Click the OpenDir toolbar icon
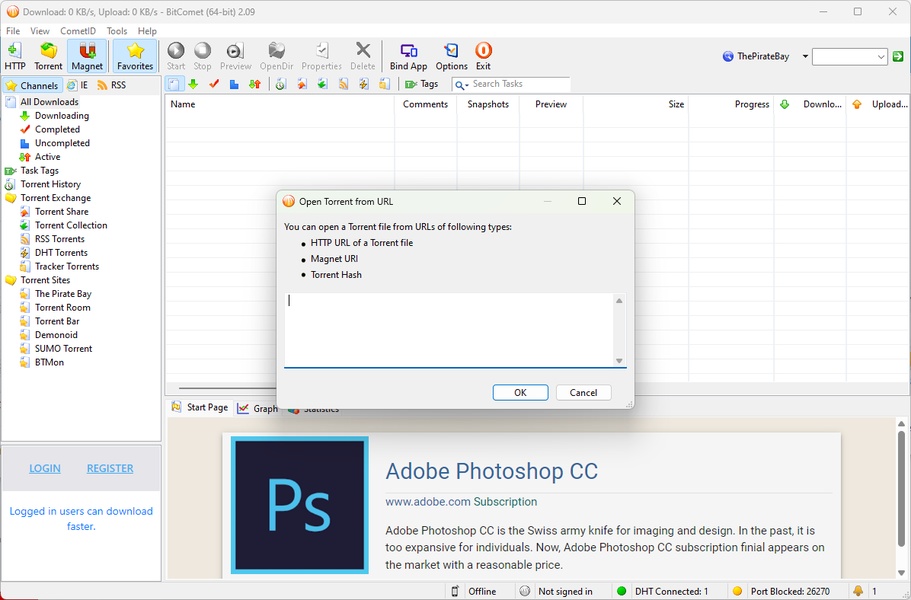 coord(277,56)
